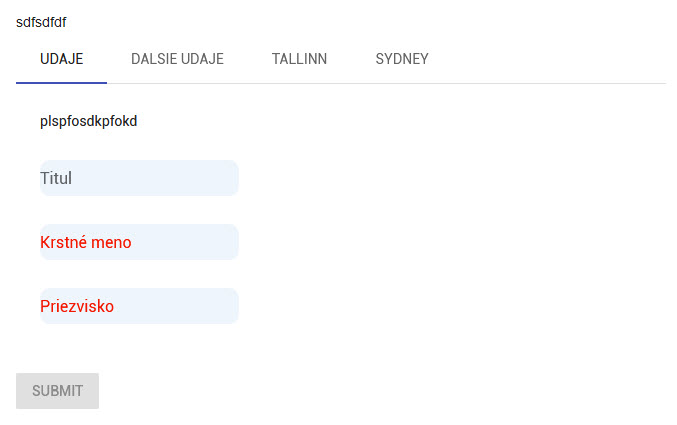Click the plspfosdkpfokd paragraph text
The image size is (677, 425).
tap(88, 121)
